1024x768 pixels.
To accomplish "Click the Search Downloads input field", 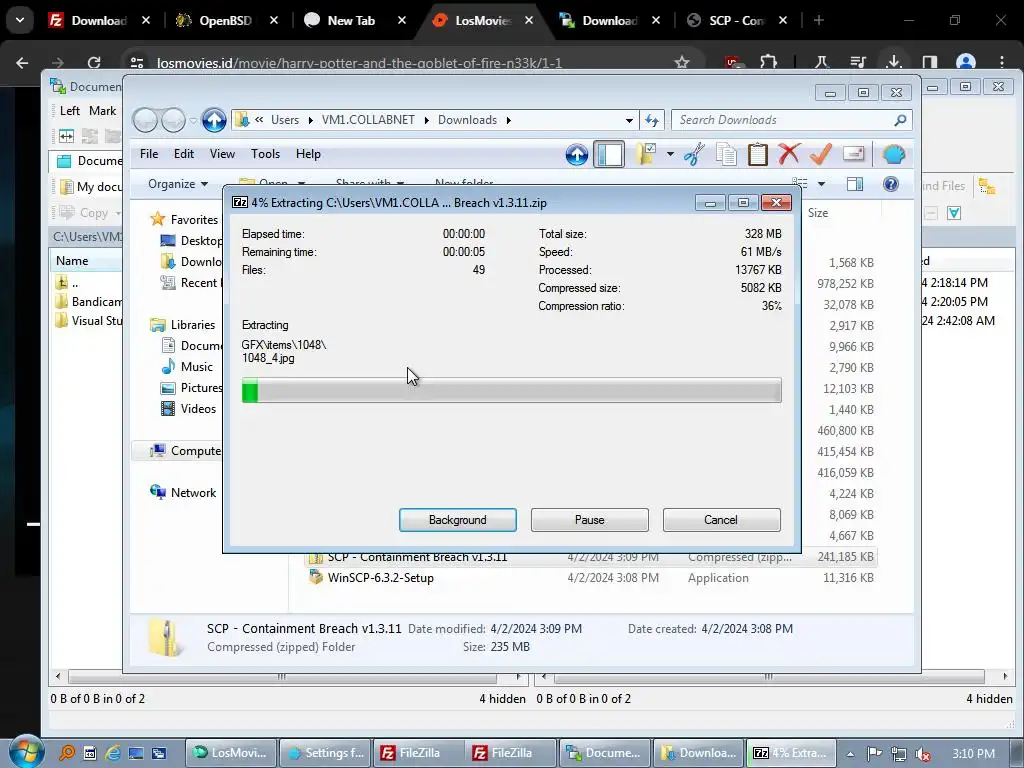I will coord(782,120).
